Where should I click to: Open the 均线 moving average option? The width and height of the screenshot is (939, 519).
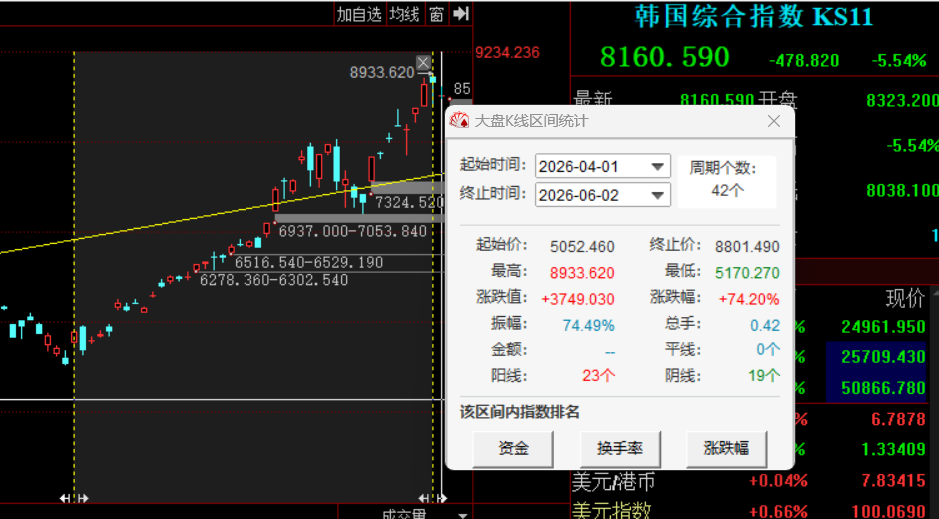(x=404, y=14)
